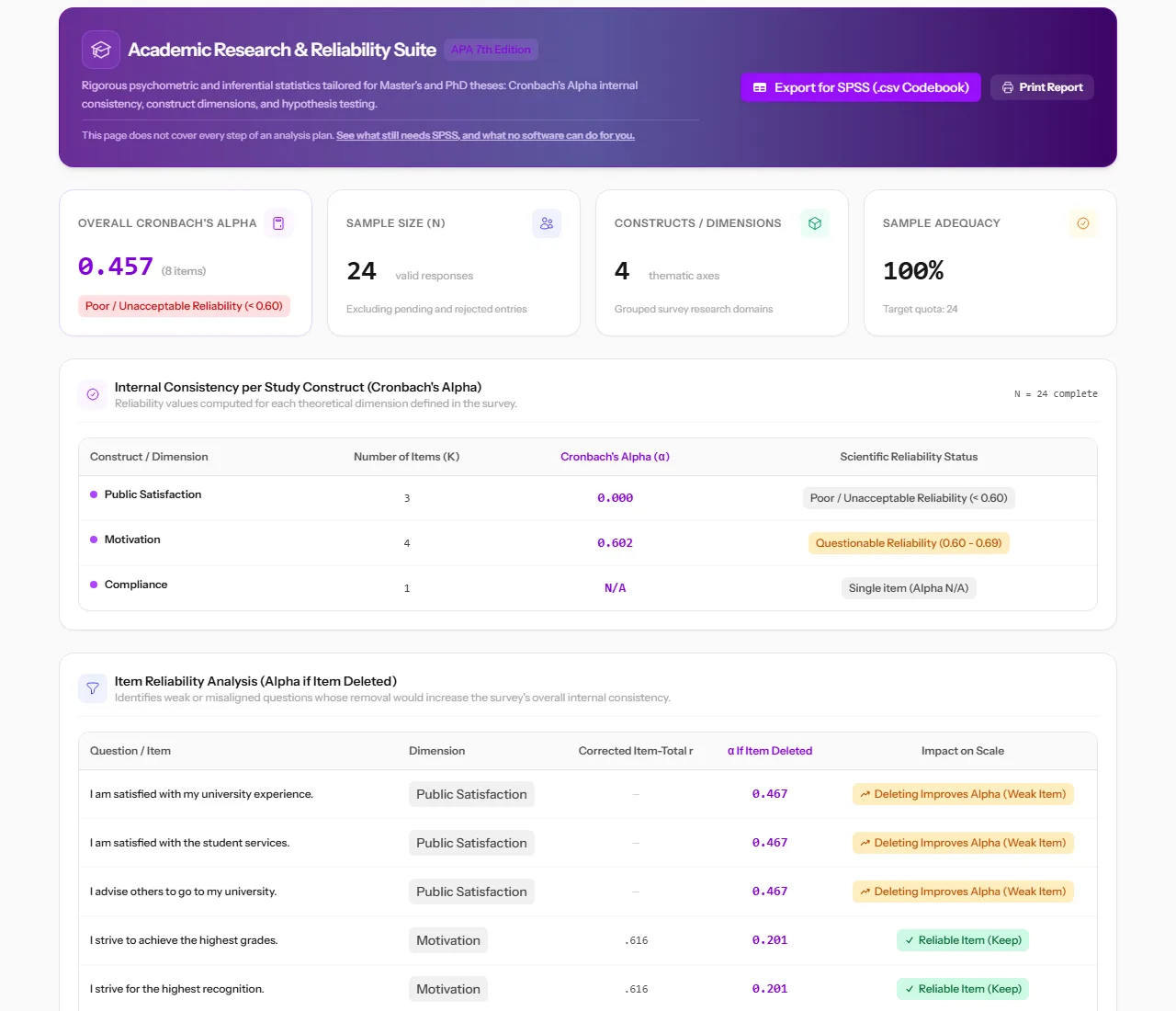The height and width of the screenshot is (1011, 1176).
Task: Click the Single item (Alpha N/A) badge
Action: click(909, 588)
